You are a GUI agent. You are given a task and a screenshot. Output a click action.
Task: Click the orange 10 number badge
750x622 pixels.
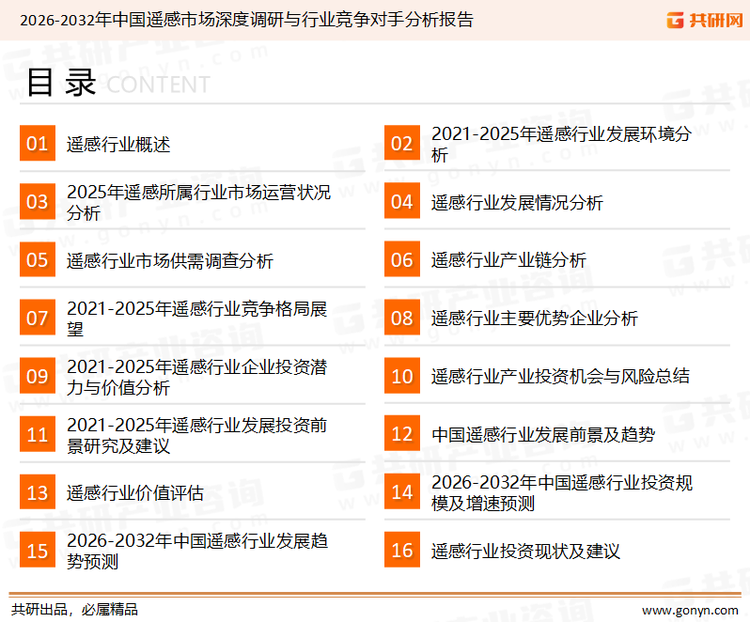[x=402, y=376]
